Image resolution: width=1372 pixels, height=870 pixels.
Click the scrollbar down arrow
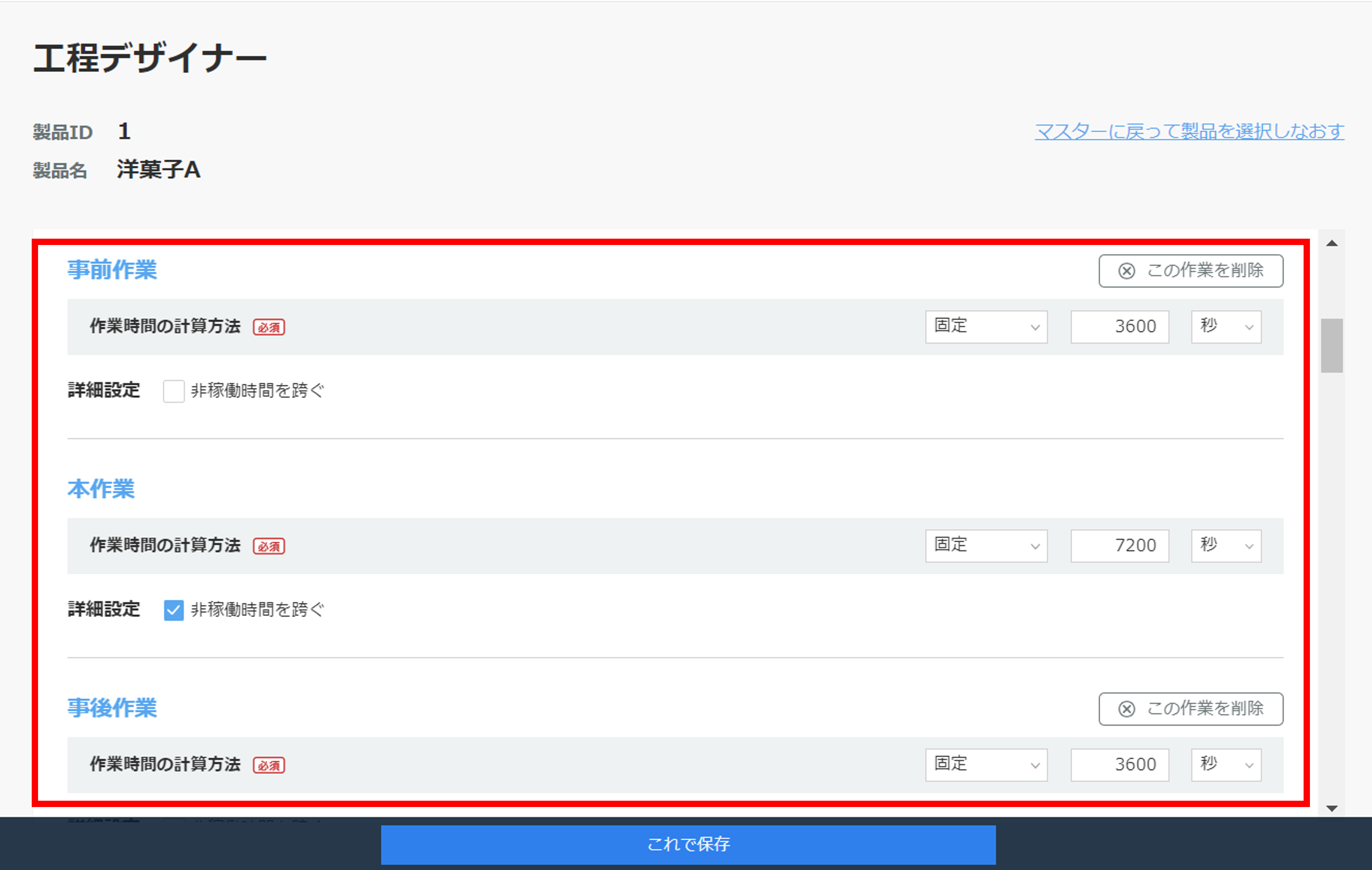[x=1332, y=808]
